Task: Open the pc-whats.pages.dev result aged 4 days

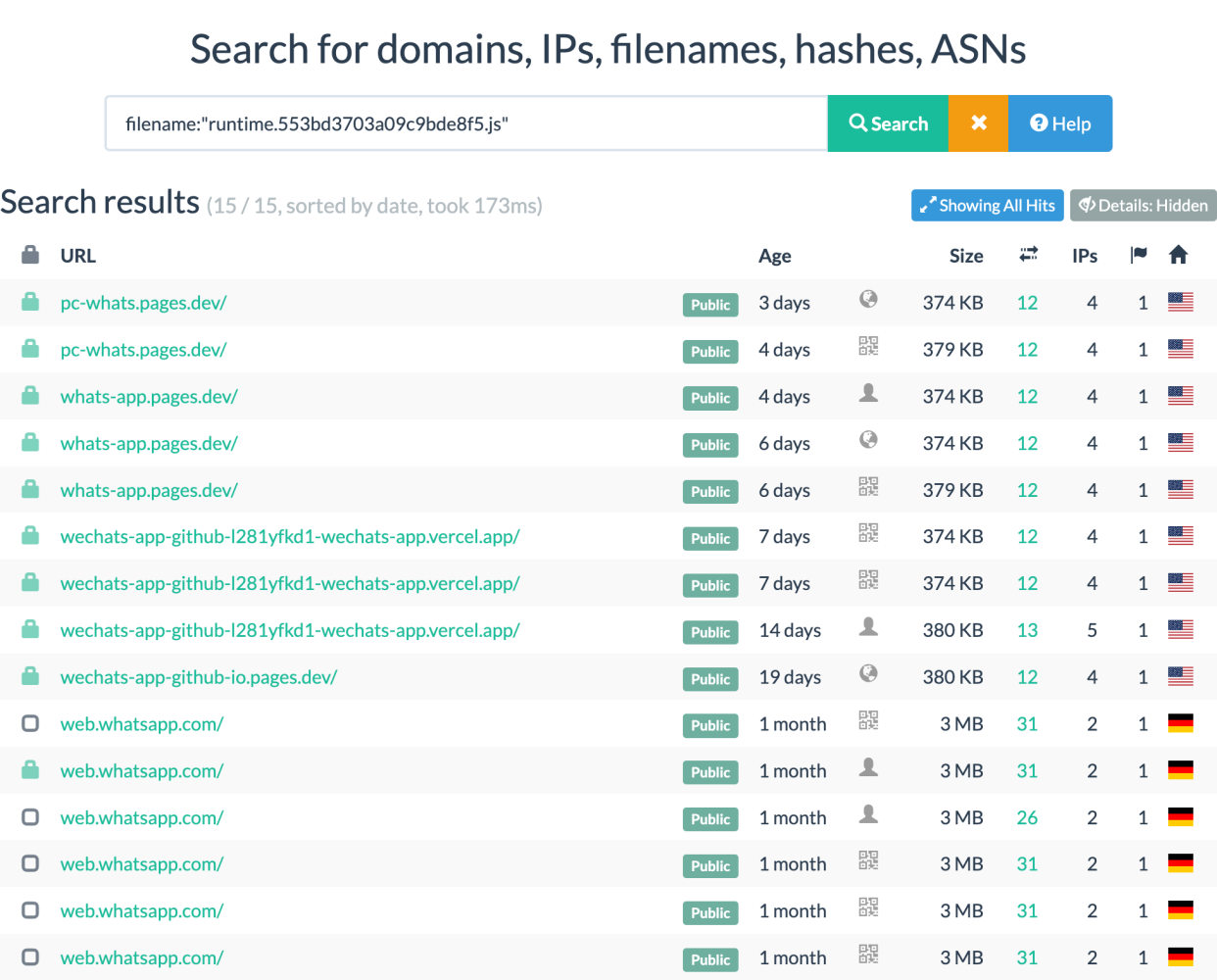Action: point(143,350)
